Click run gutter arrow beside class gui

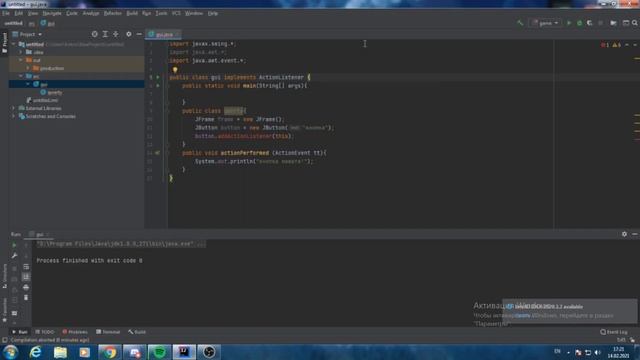[158, 77]
